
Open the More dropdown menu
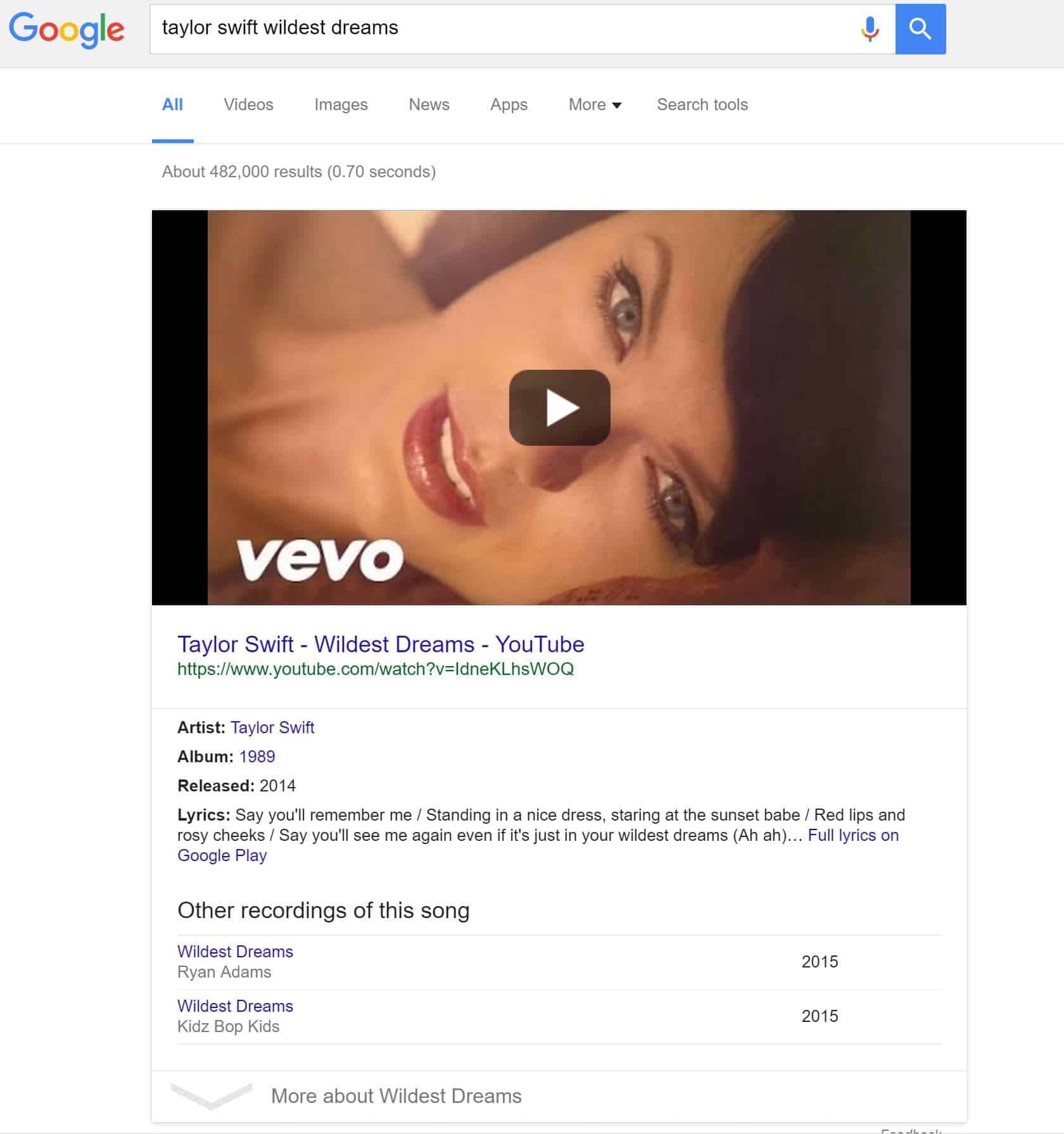595,104
